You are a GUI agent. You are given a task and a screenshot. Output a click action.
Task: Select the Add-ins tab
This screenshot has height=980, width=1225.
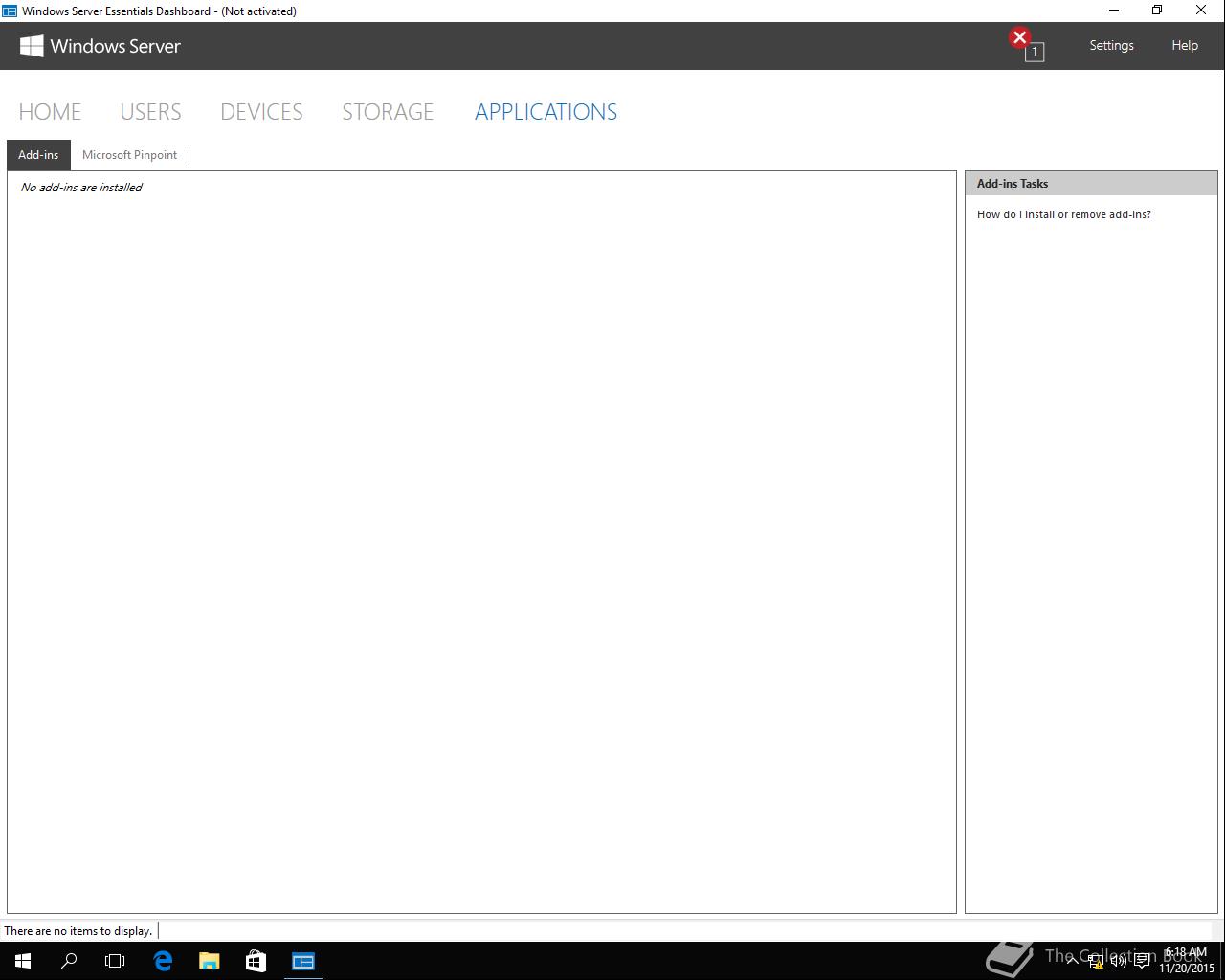(x=38, y=155)
